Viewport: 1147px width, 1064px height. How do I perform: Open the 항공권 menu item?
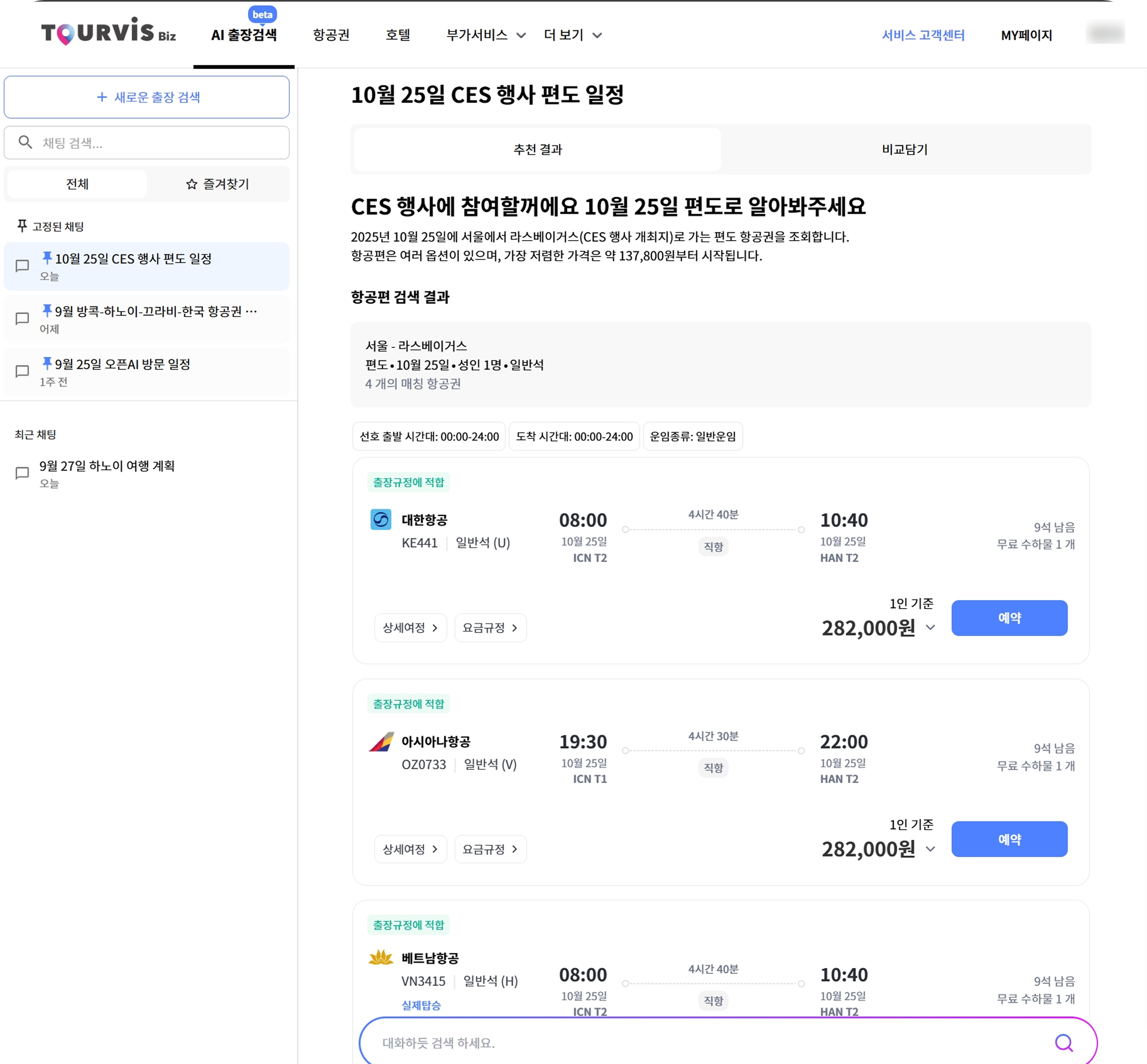click(x=331, y=35)
